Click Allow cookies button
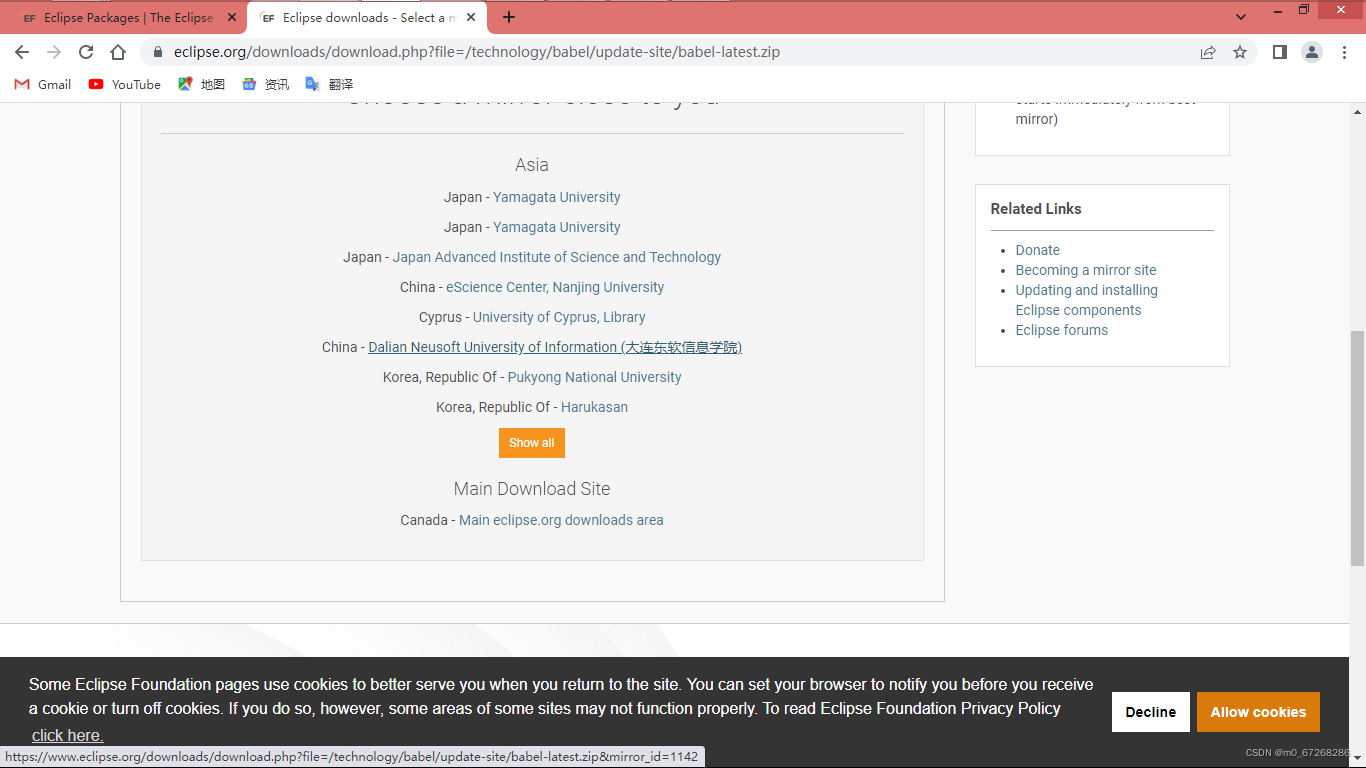1366x768 pixels. point(1258,712)
